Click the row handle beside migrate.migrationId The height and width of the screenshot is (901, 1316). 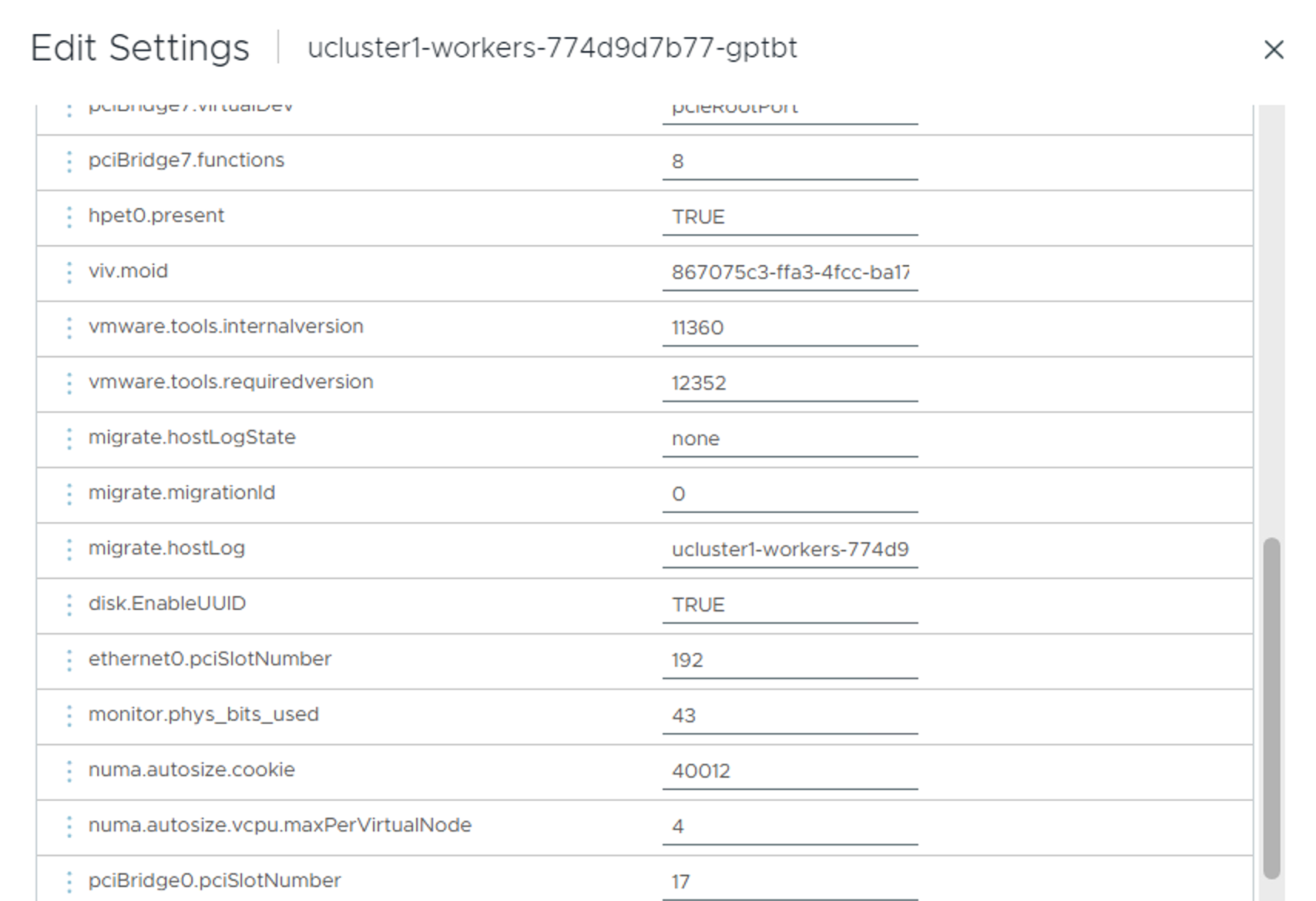(x=69, y=494)
